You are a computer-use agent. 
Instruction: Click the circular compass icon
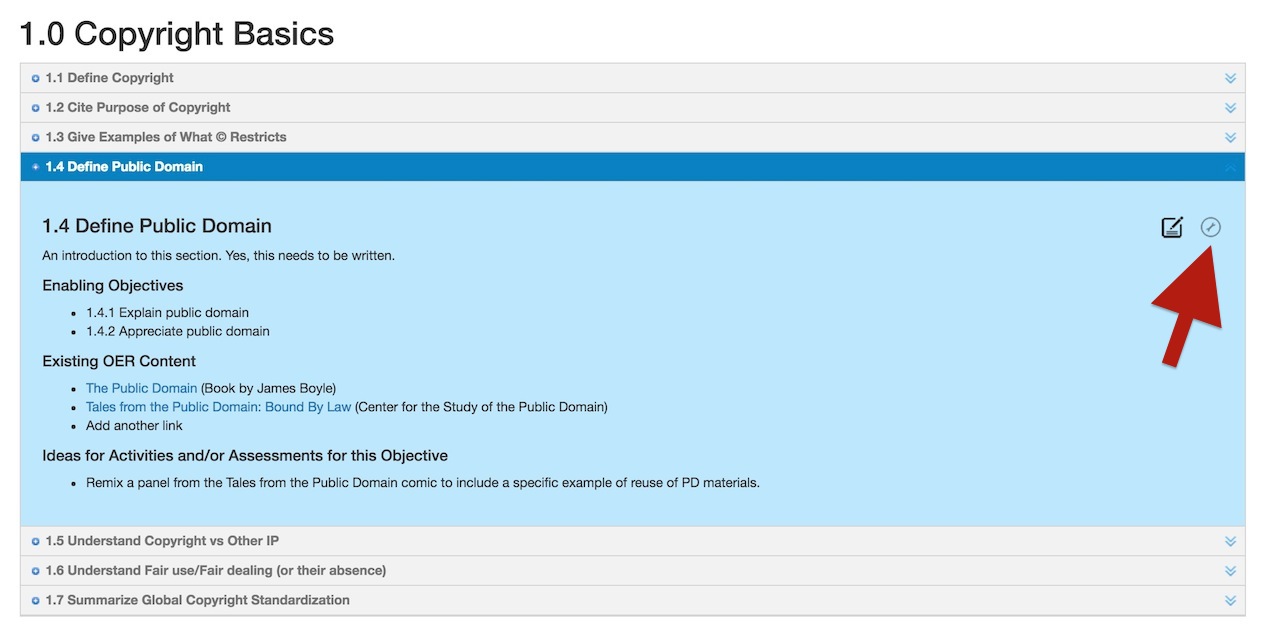click(1211, 227)
